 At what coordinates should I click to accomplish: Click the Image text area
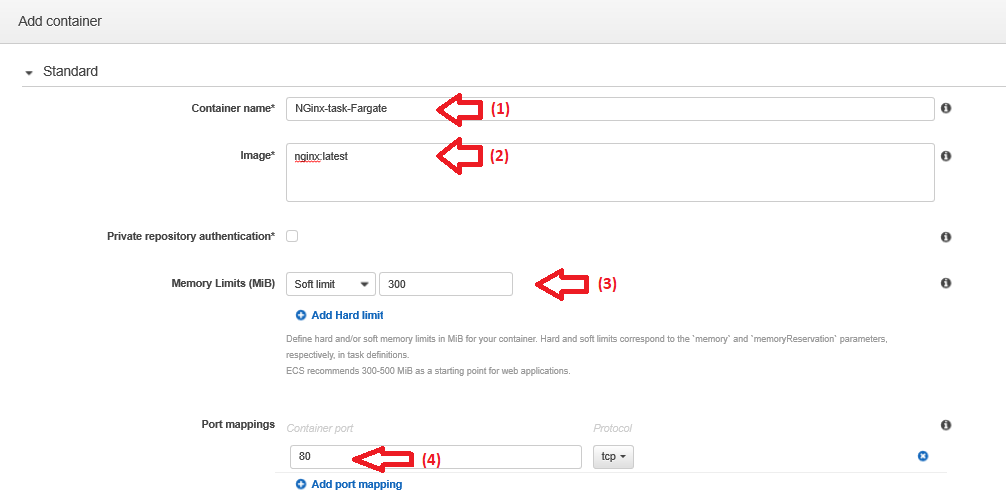pos(610,172)
